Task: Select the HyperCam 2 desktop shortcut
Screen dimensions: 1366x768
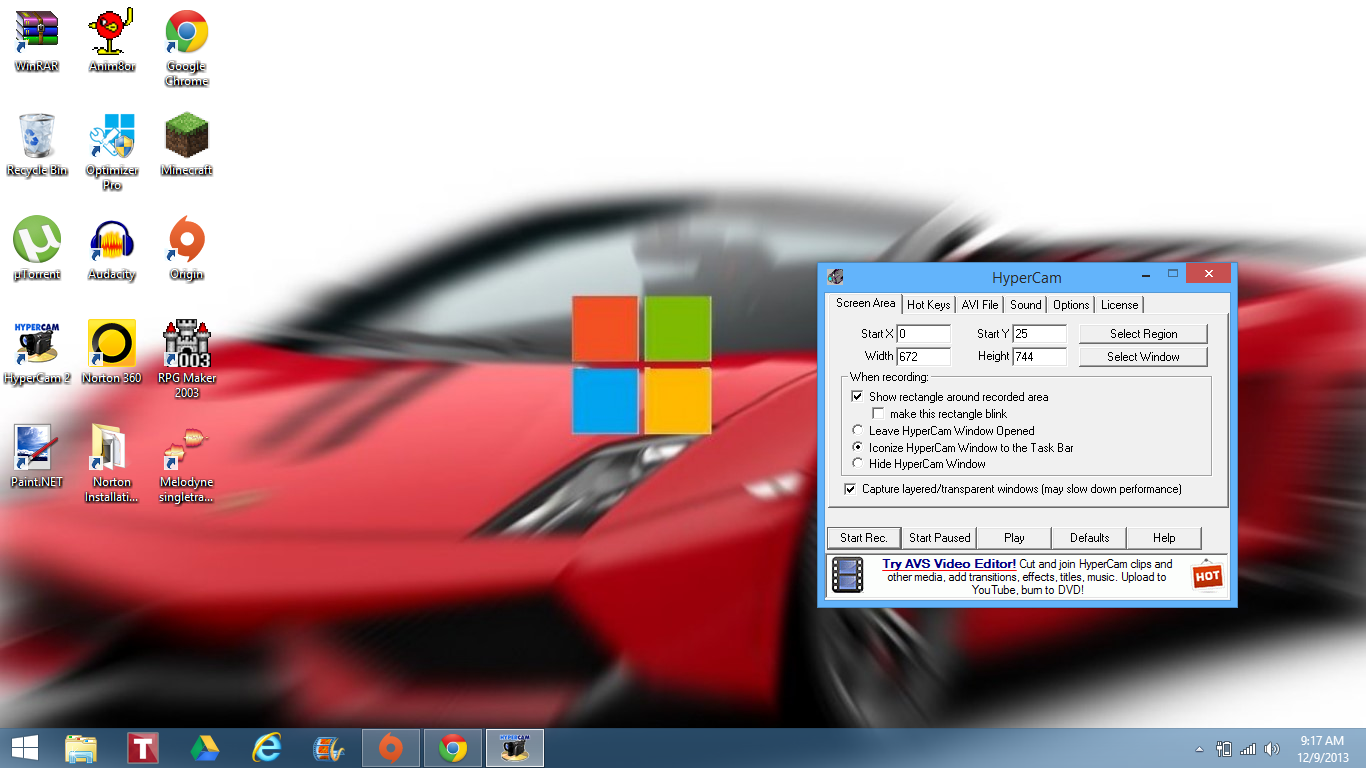Action: 37,352
